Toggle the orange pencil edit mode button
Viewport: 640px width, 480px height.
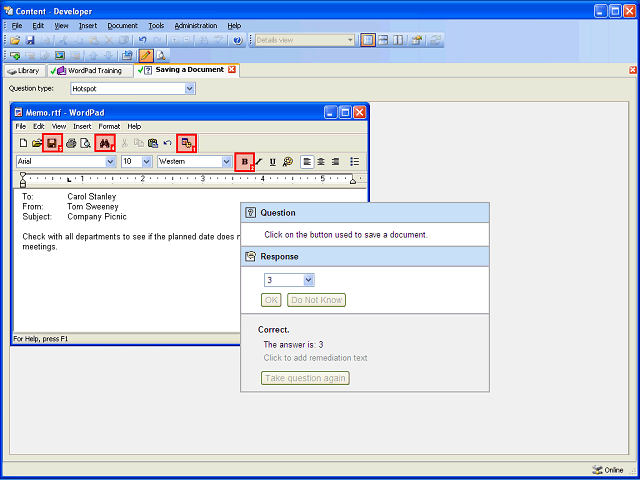point(145,55)
